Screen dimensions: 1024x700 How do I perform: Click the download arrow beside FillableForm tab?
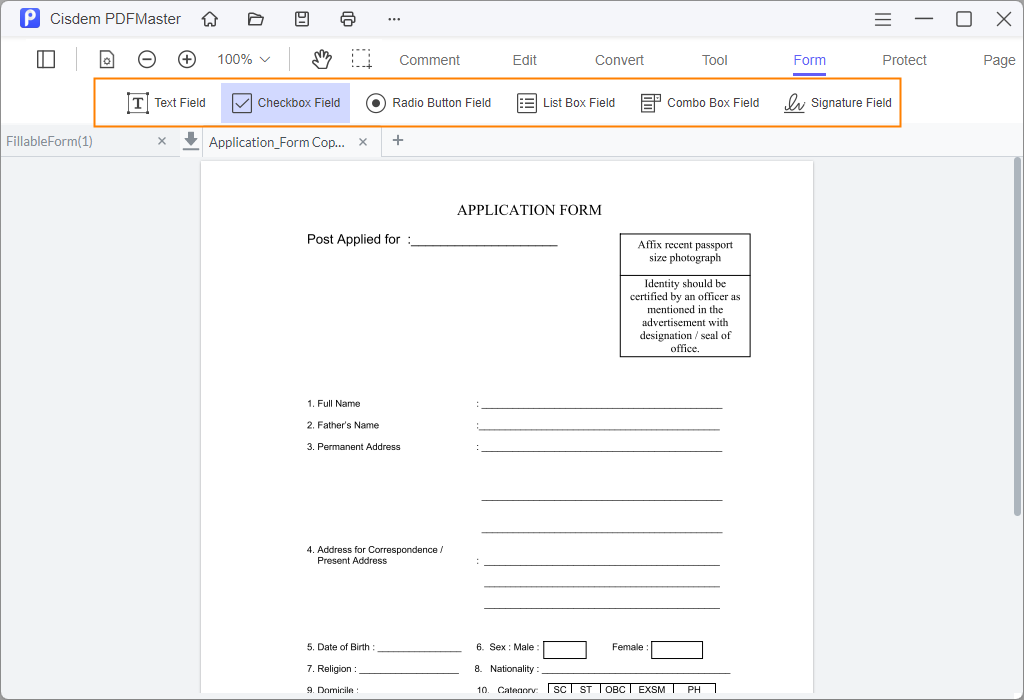click(x=190, y=141)
